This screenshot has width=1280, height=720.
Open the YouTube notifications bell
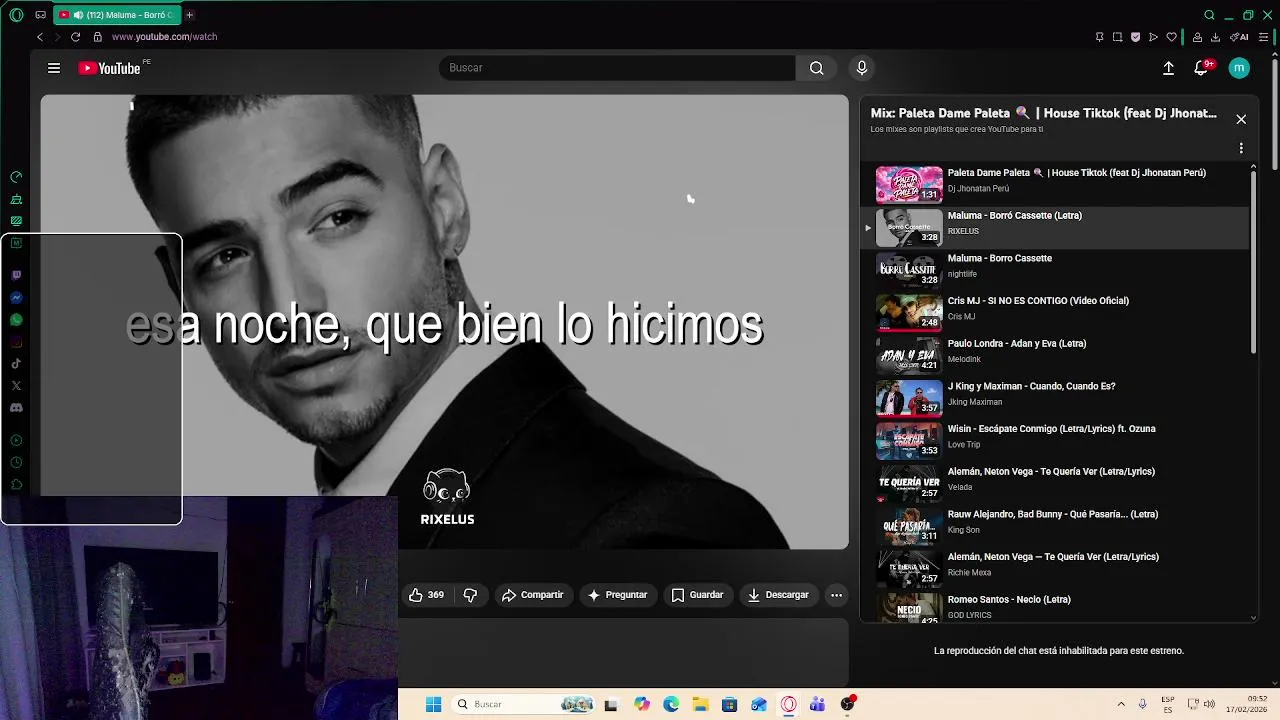1201,68
